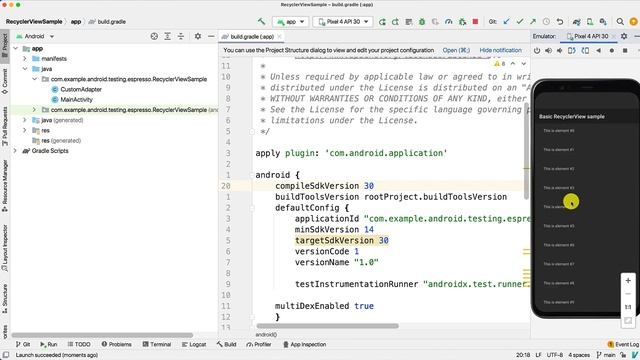
Task: Open the Profiler tool window
Action: [x=259, y=344]
